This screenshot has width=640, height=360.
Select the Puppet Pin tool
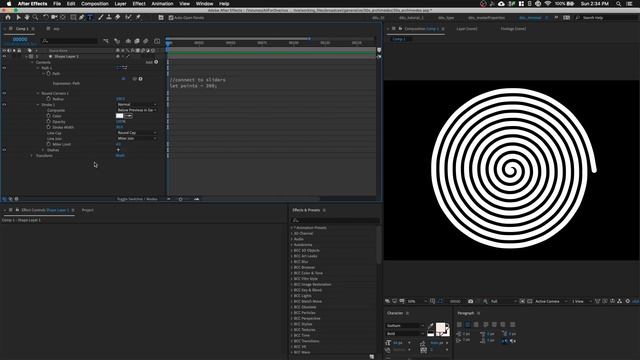coord(138,18)
